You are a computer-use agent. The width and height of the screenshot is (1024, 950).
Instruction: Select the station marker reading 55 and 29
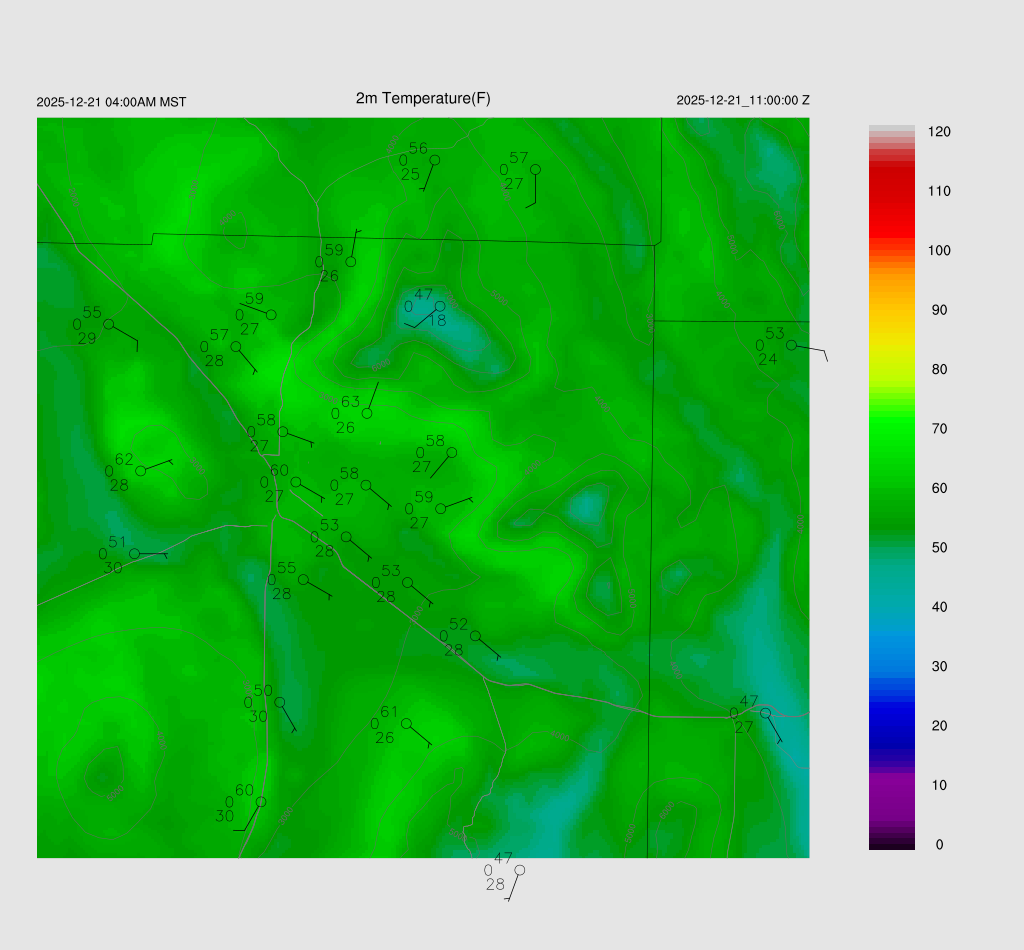[109, 324]
